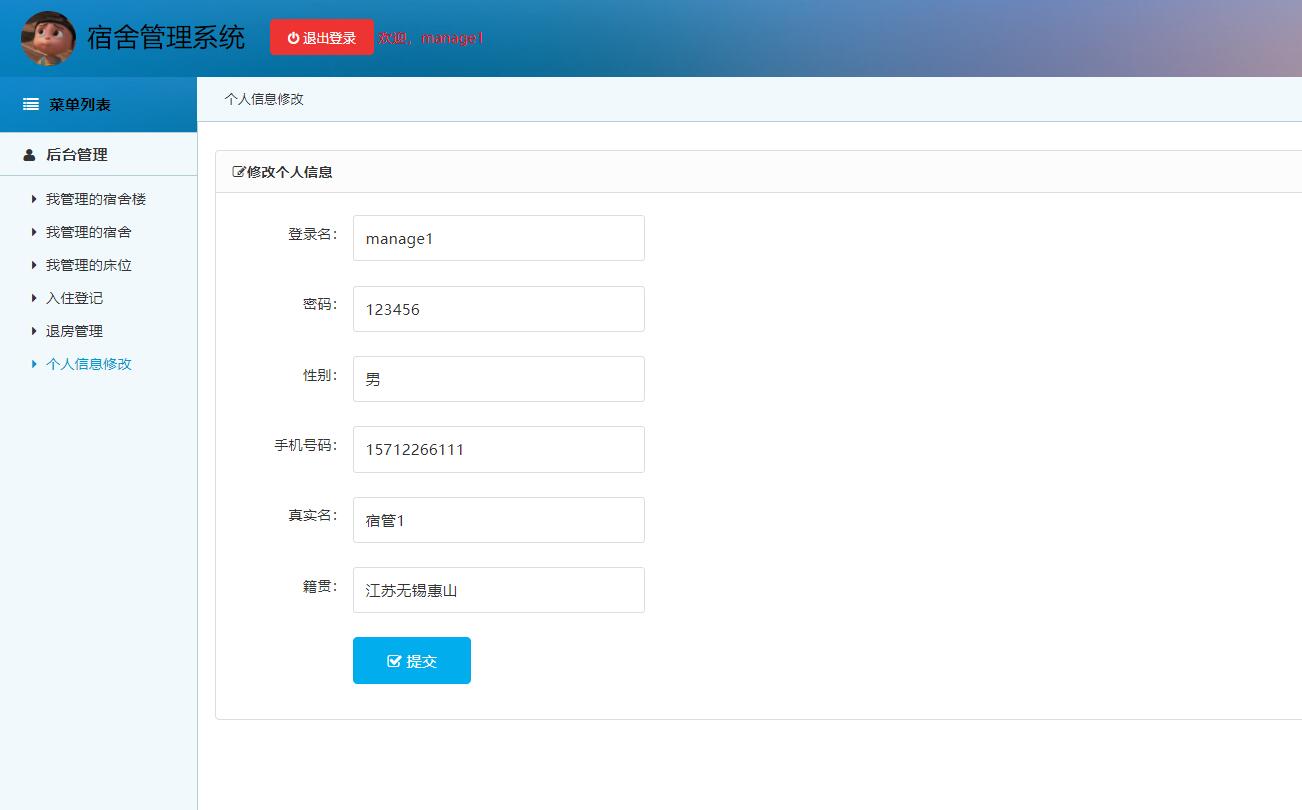Click the 籍贯 field showing 江苏无锡惠山

tap(498, 590)
